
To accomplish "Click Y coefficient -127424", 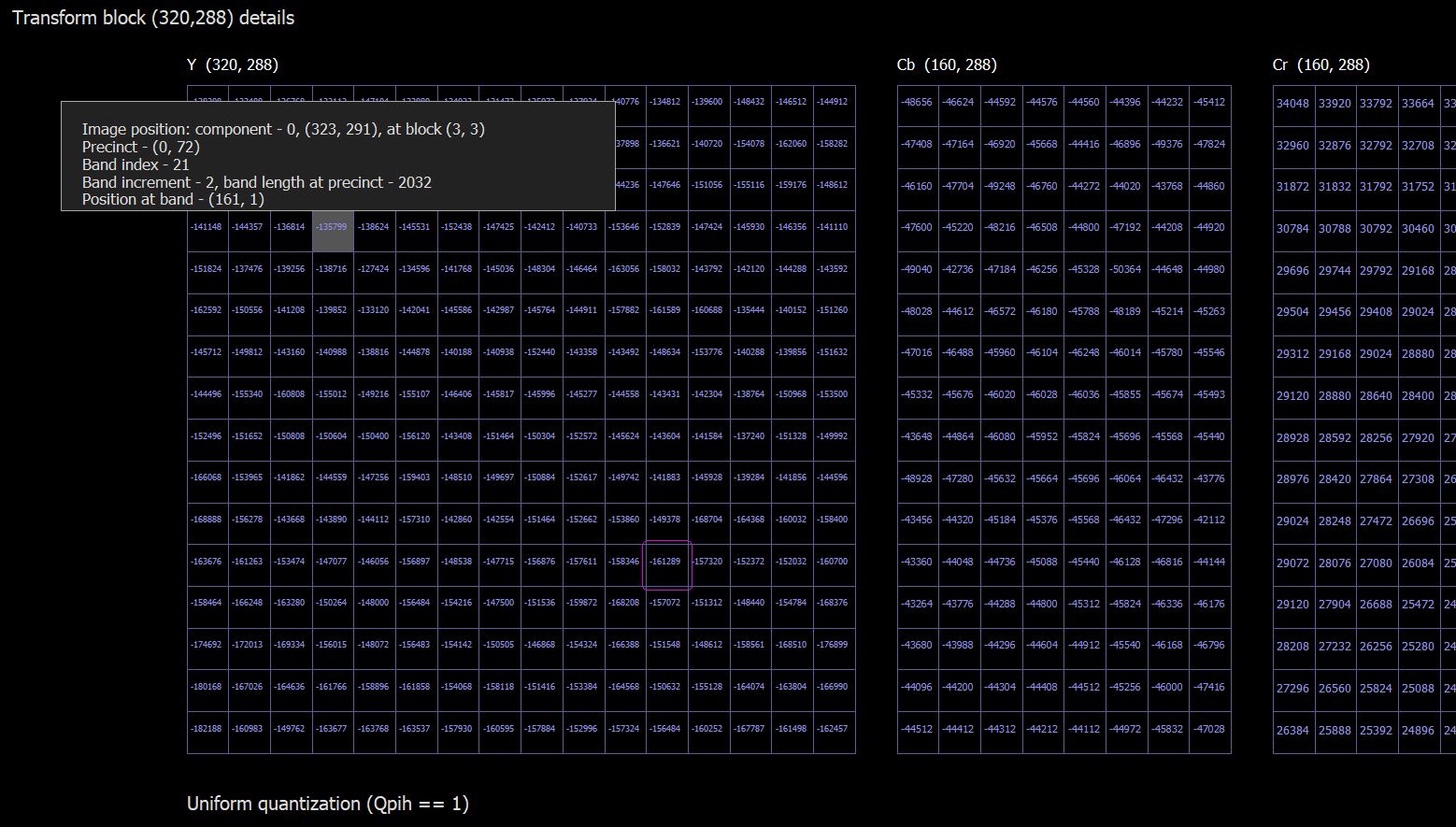I will click(375, 269).
